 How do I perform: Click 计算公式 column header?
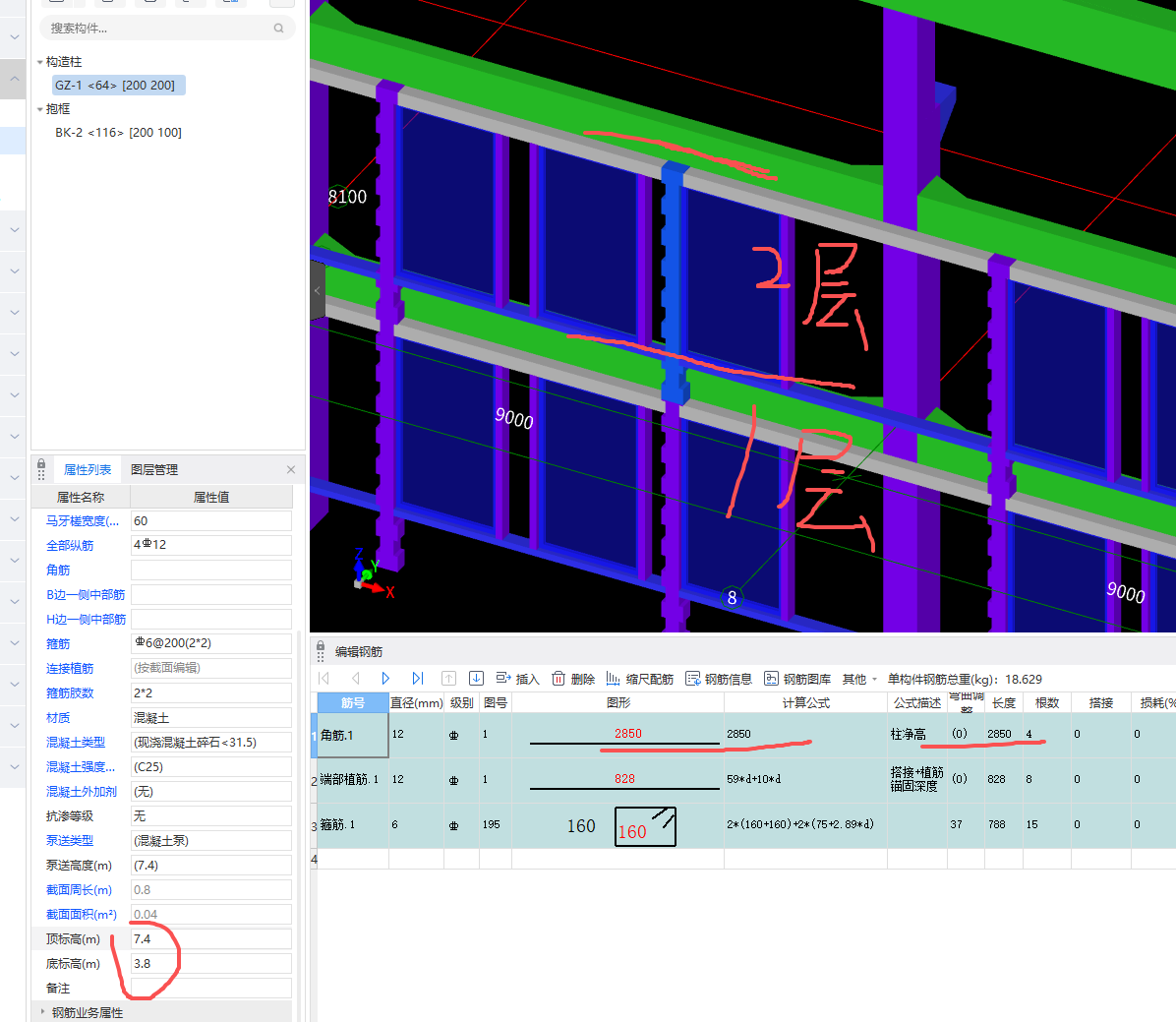click(805, 702)
